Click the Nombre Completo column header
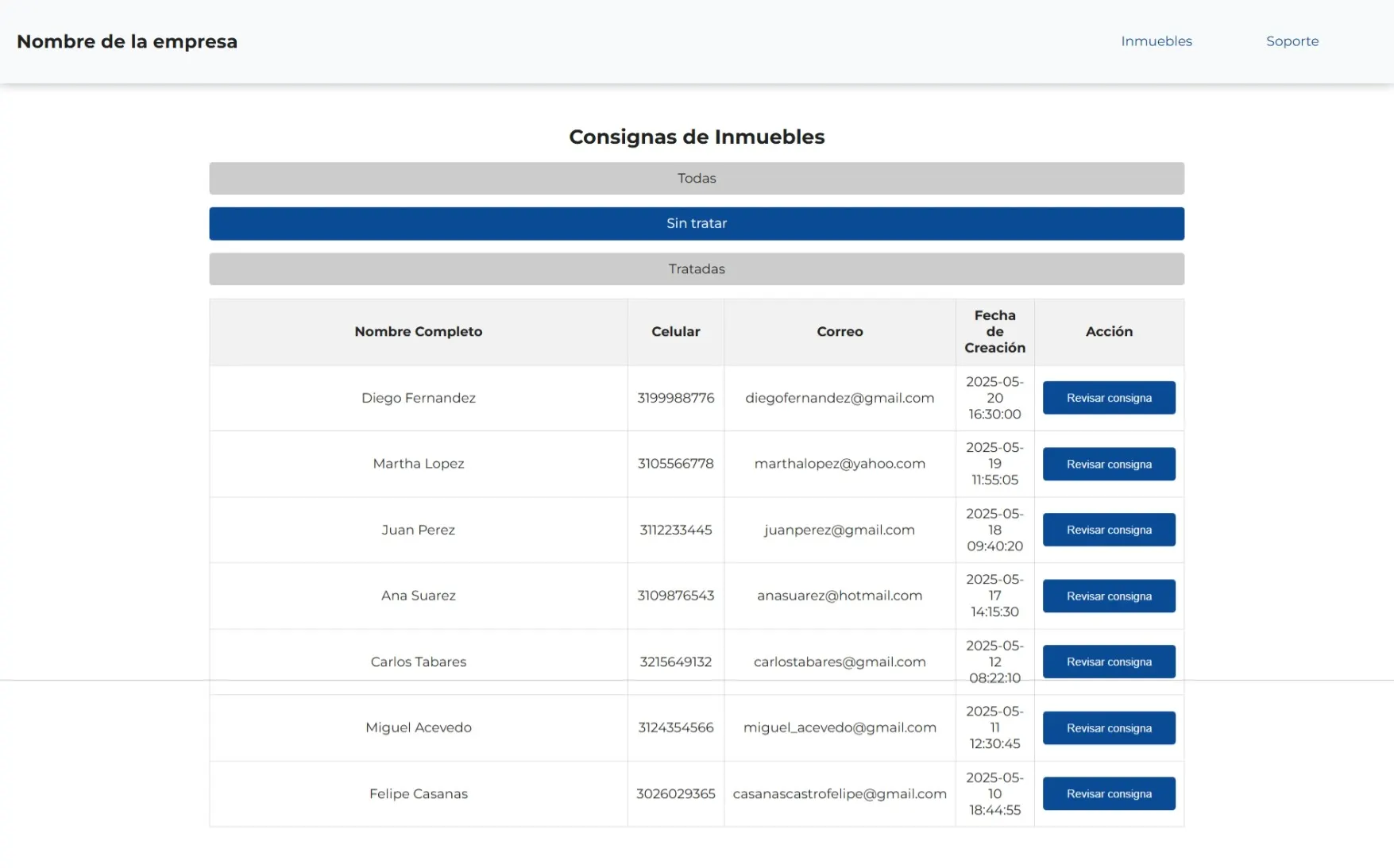 pyautogui.click(x=418, y=332)
